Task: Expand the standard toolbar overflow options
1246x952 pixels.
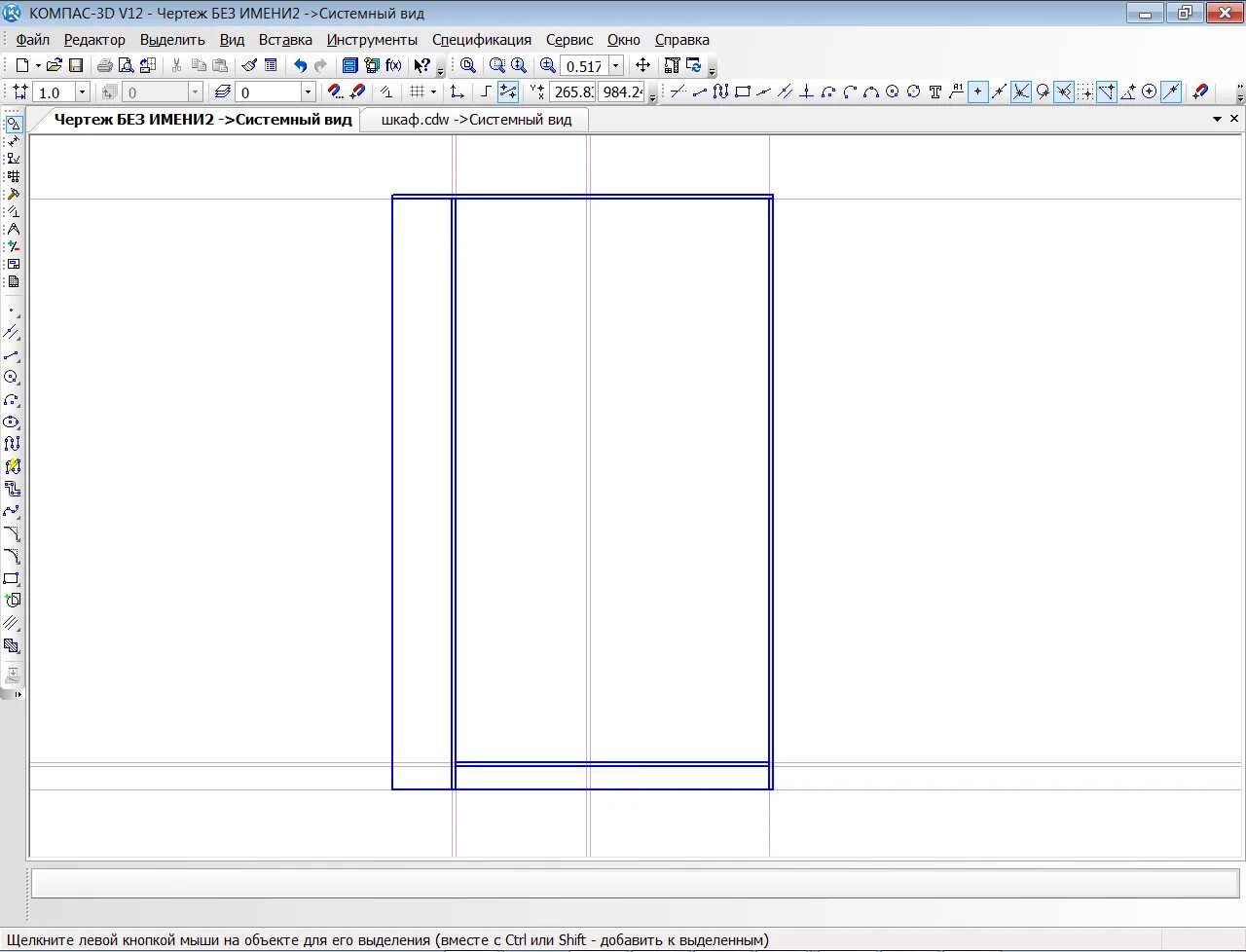Action: tap(441, 69)
